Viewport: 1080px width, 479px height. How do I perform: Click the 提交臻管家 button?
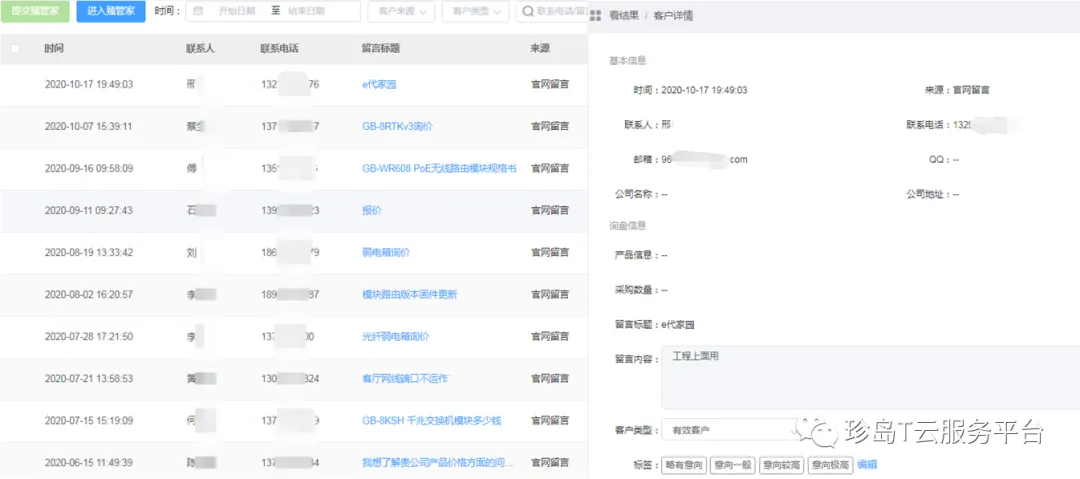tap(34, 11)
